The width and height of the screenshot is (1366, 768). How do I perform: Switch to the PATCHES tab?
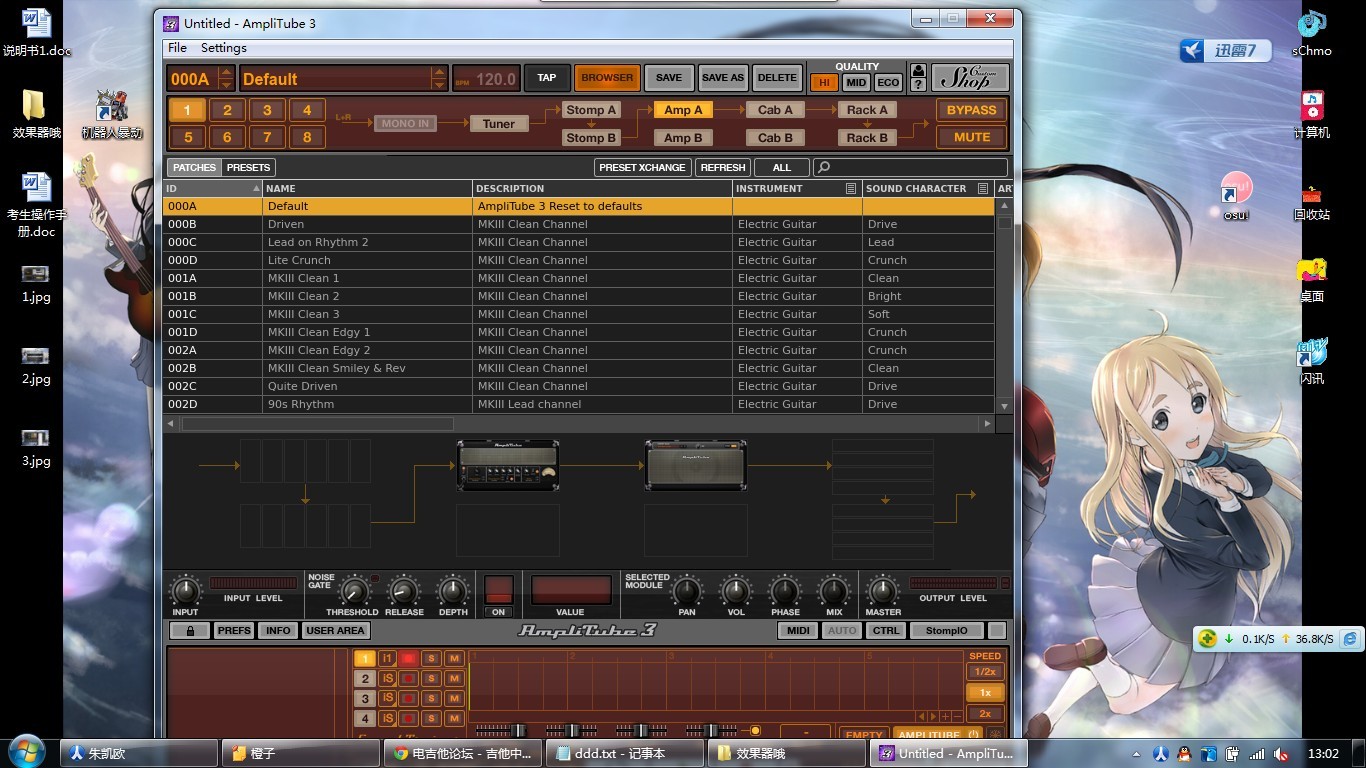pyautogui.click(x=194, y=167)
